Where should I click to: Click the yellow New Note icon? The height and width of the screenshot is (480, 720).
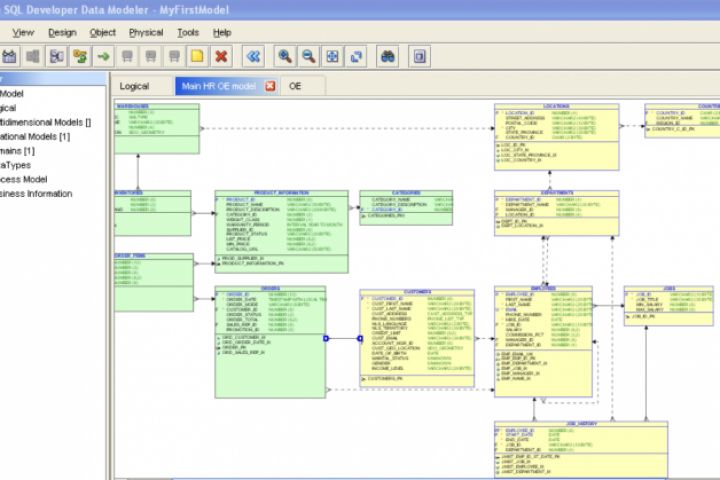[197, 56]
